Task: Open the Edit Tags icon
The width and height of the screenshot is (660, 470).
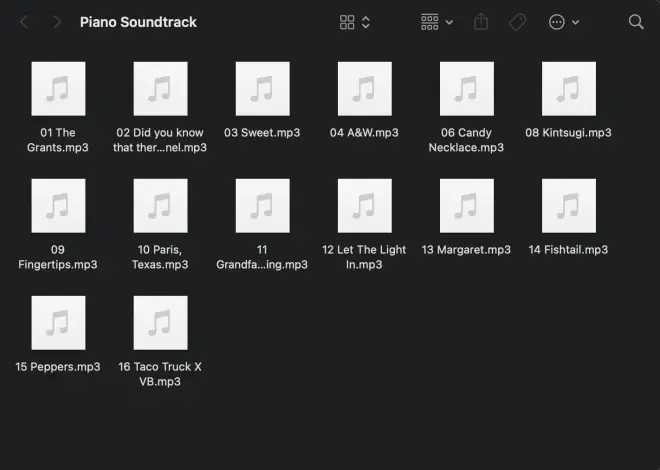Action: 517,22
